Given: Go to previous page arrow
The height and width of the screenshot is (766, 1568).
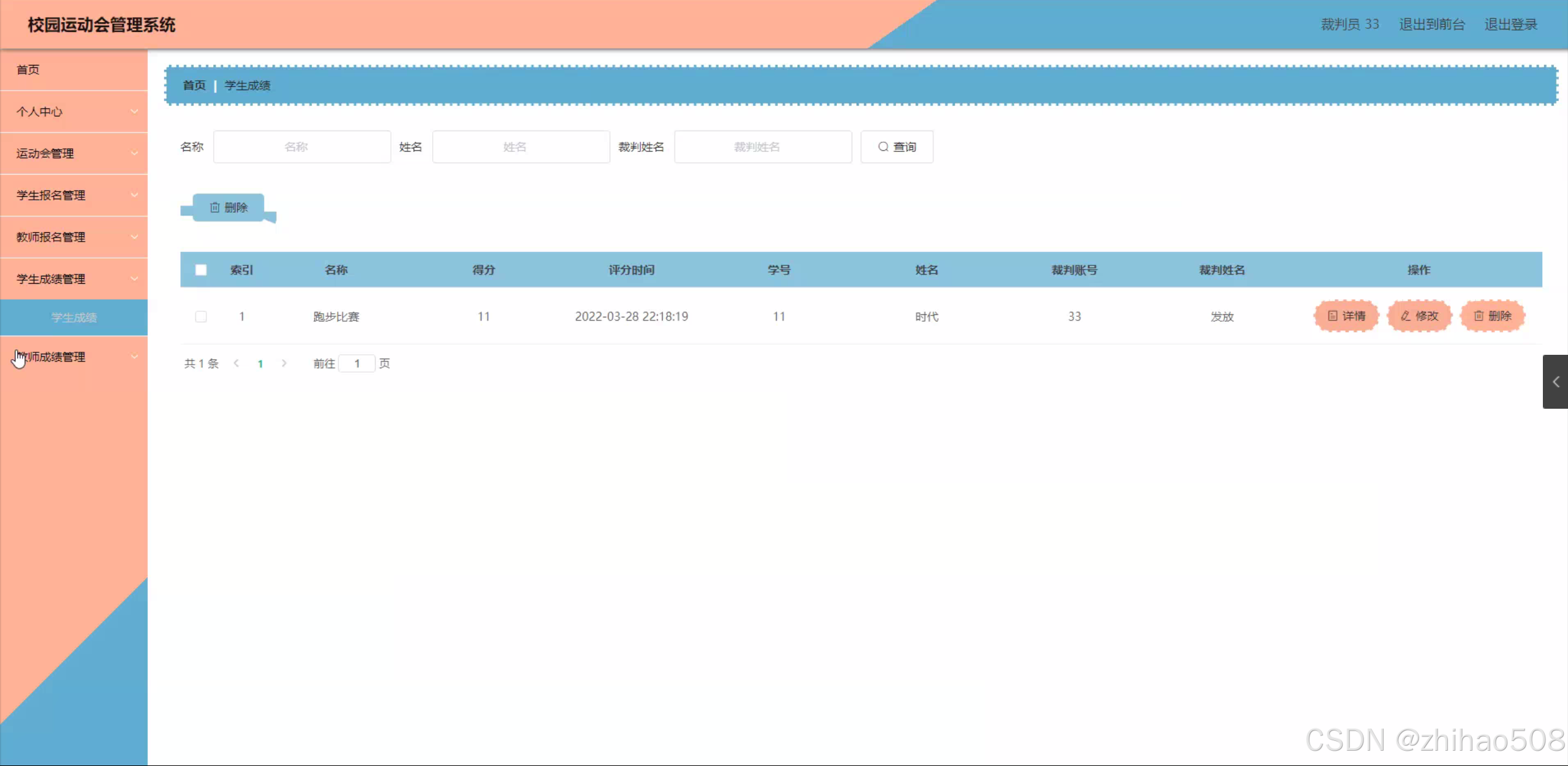Looking at the screenshot, I should tap(237, 363).
